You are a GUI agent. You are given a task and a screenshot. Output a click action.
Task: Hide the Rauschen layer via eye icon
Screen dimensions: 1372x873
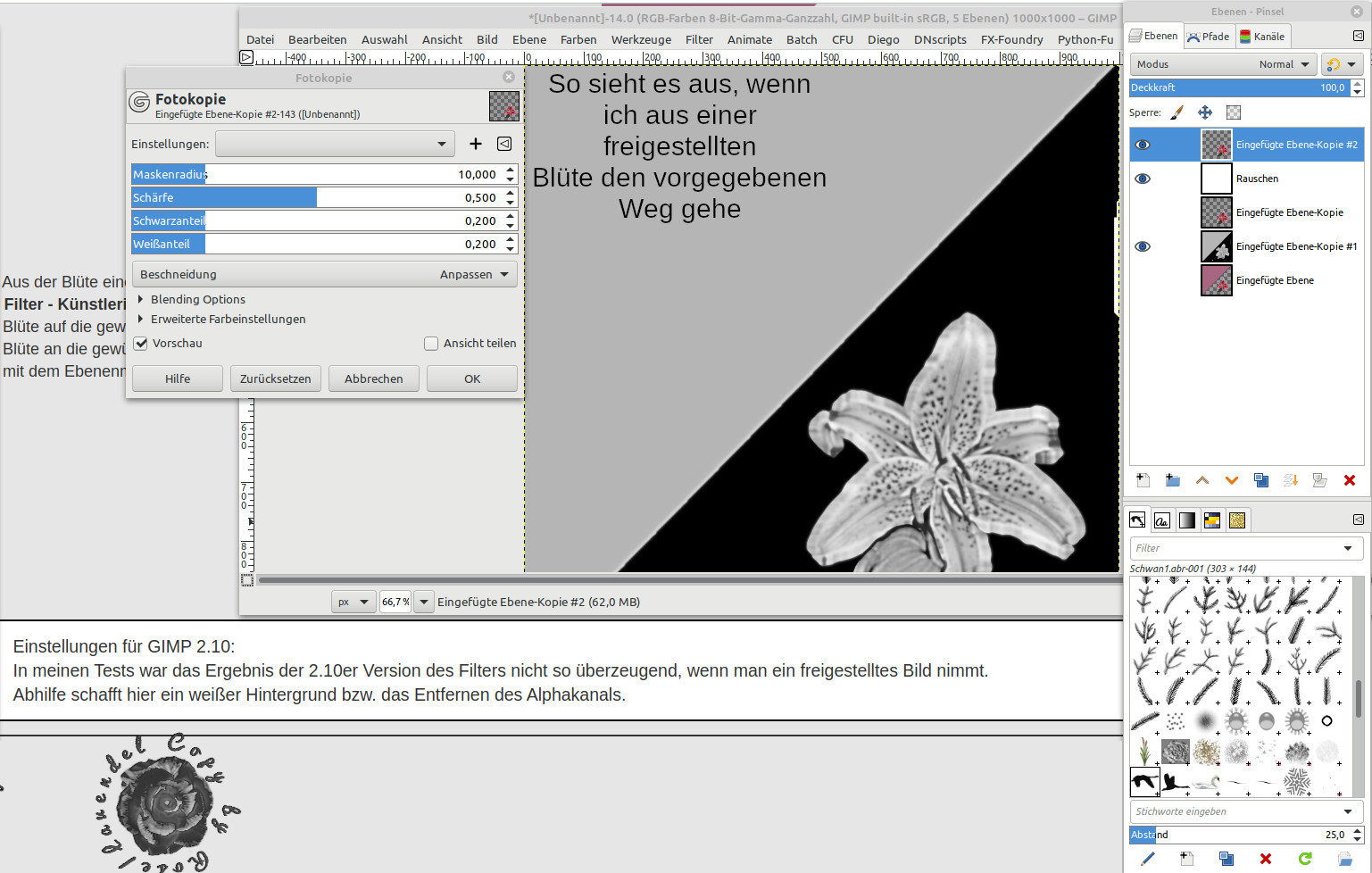(1143, 179)
